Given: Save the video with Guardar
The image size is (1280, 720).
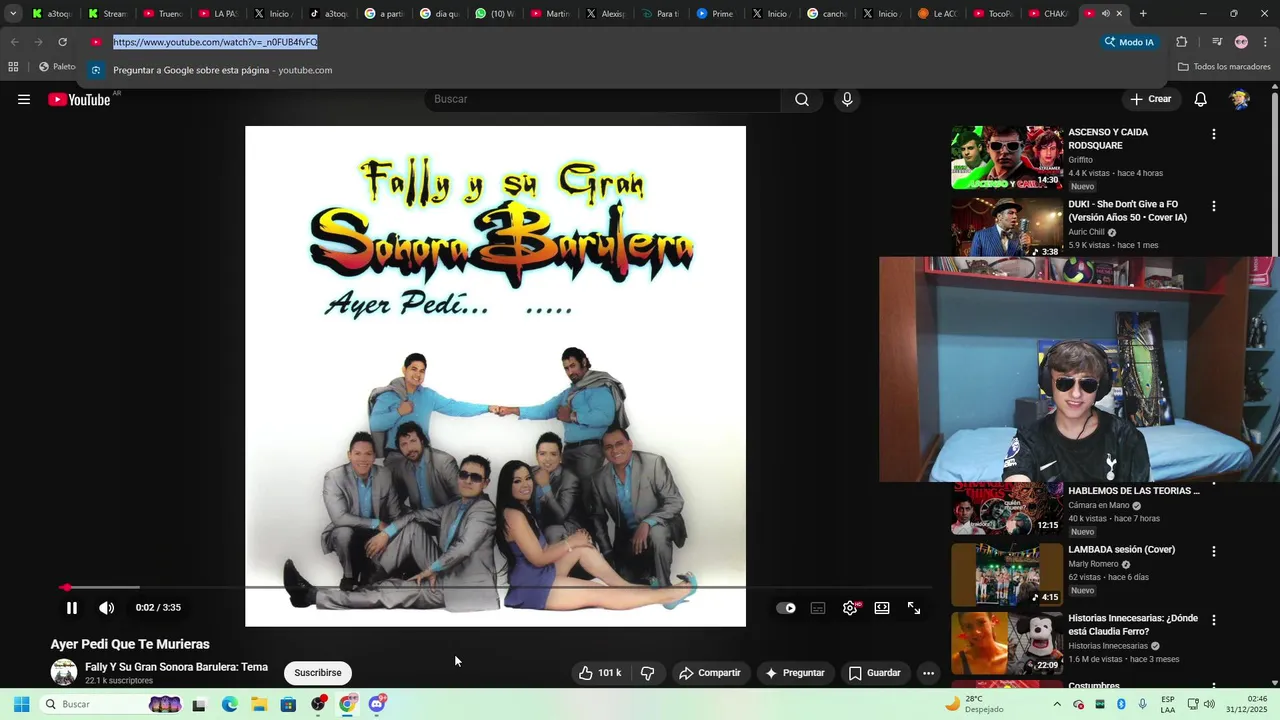Looking at the screenshot, I should point(875,673).
